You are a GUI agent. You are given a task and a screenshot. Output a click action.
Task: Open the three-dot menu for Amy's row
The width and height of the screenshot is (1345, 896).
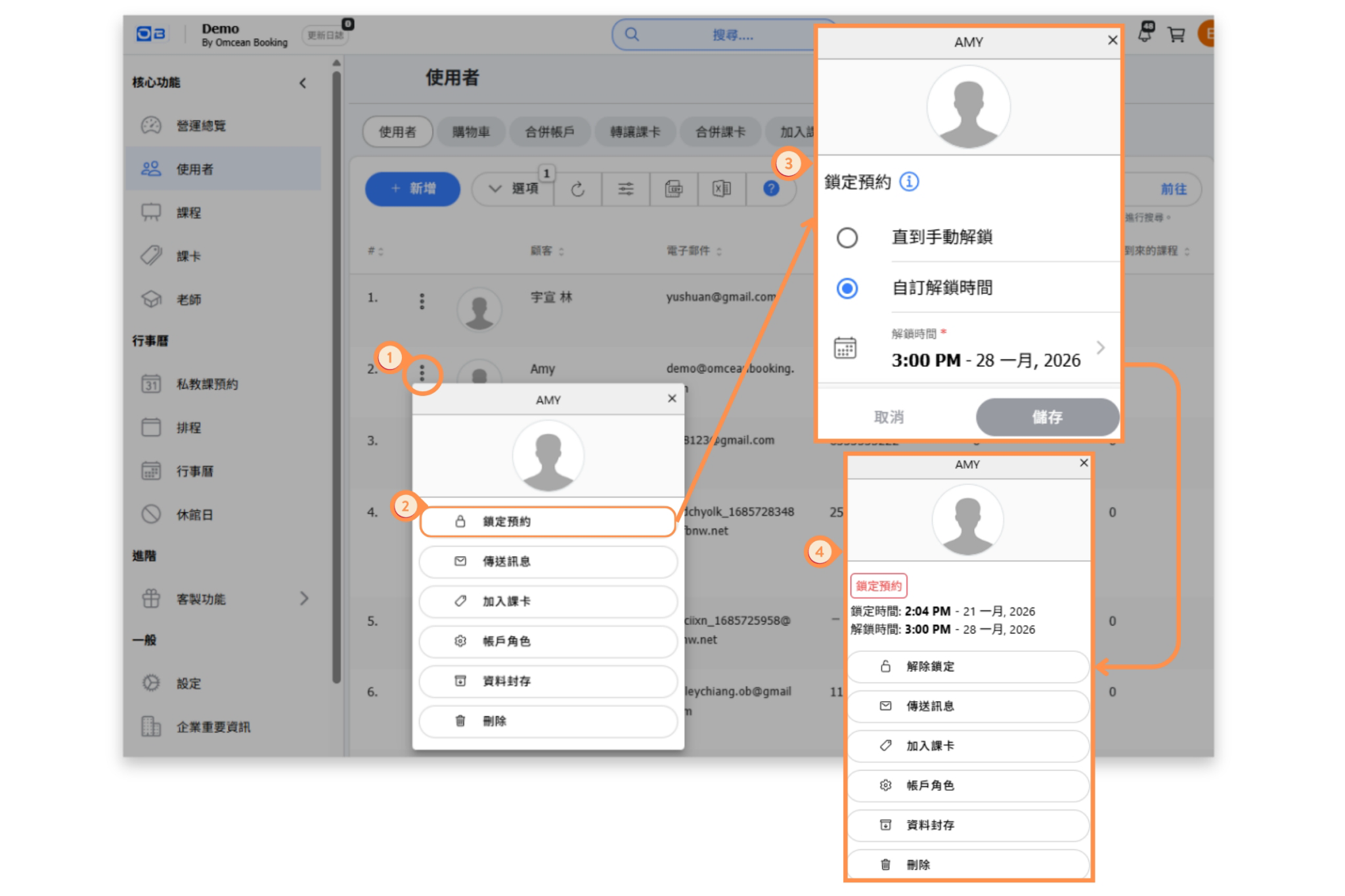(422, 374)
